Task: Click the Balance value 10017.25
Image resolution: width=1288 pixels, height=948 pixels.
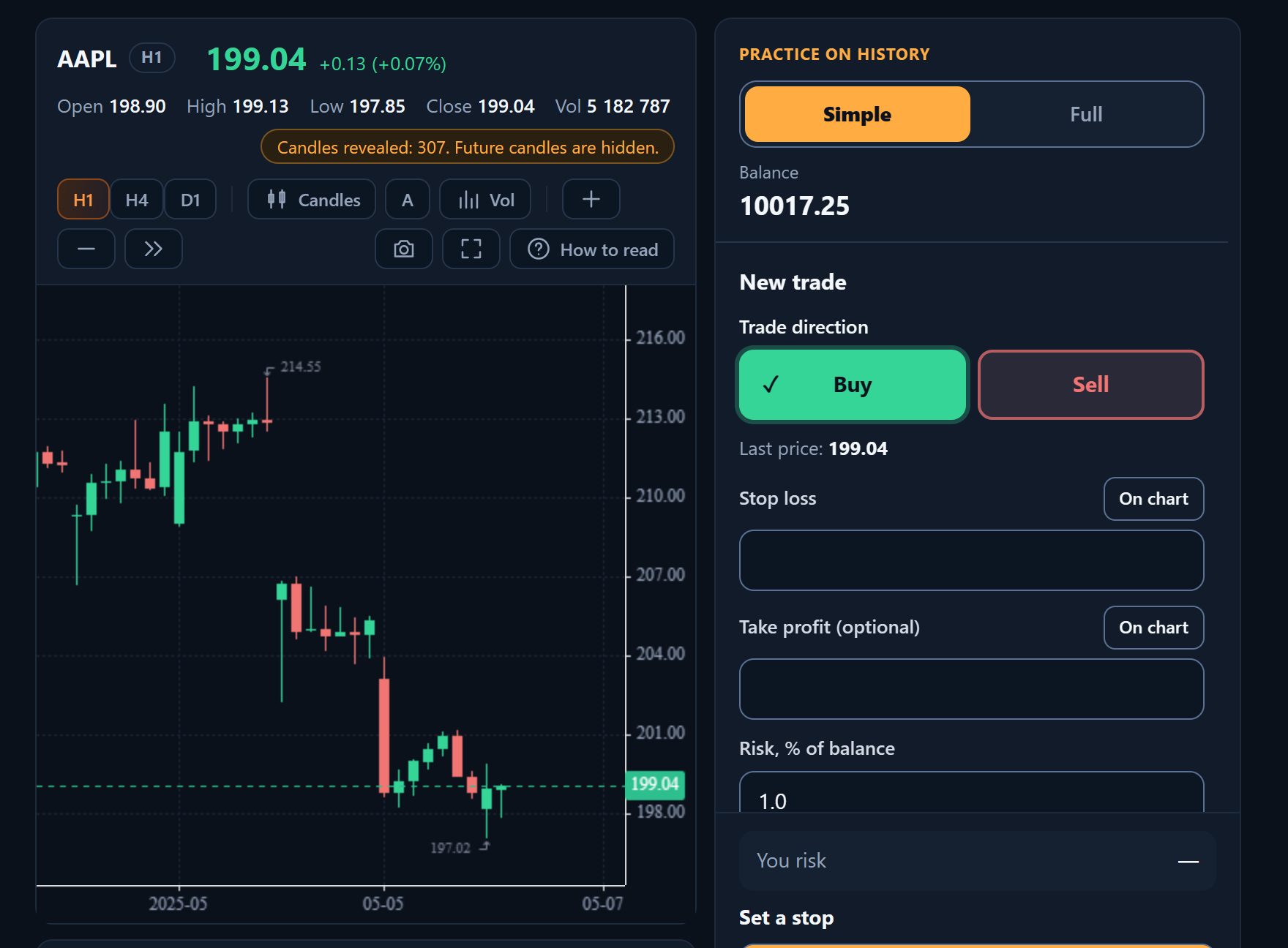Action: click(x=795, y=206)
